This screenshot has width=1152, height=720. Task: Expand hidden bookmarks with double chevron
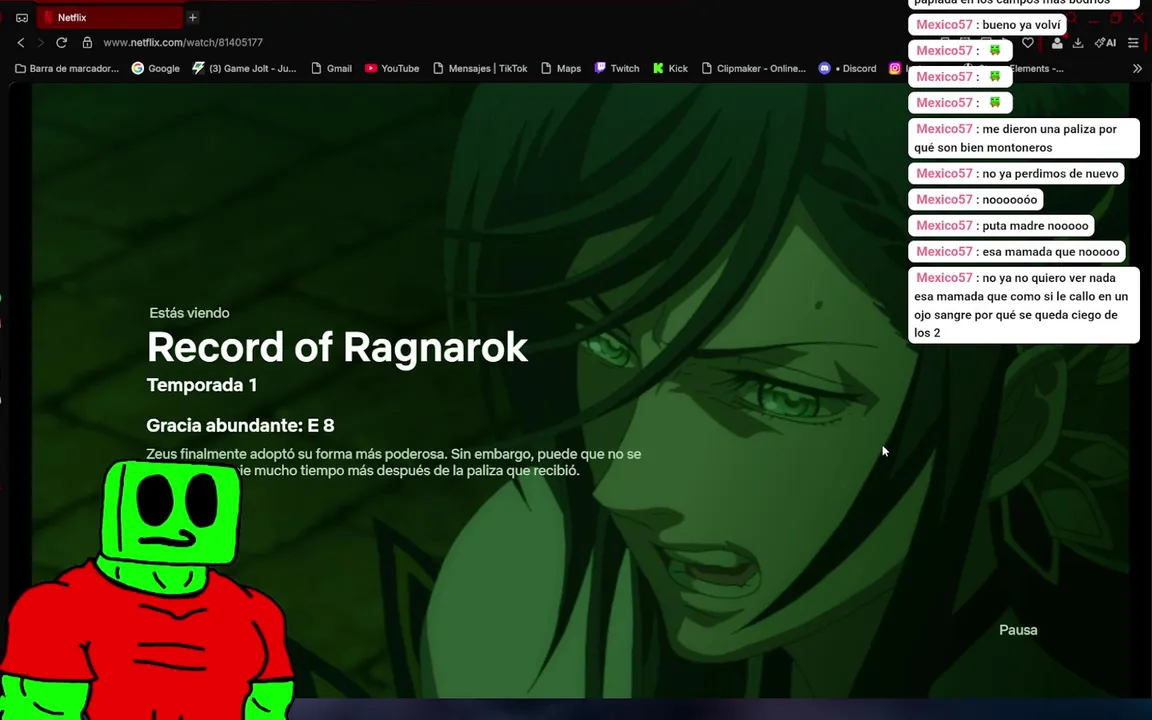(1137, 68)
